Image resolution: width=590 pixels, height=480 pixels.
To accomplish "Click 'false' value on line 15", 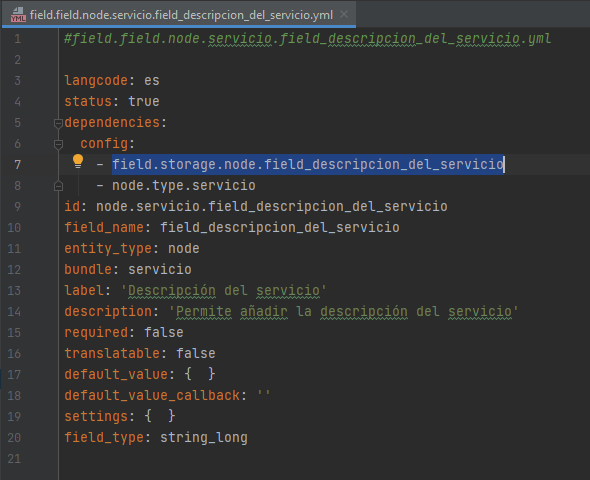I will (164, 333).
